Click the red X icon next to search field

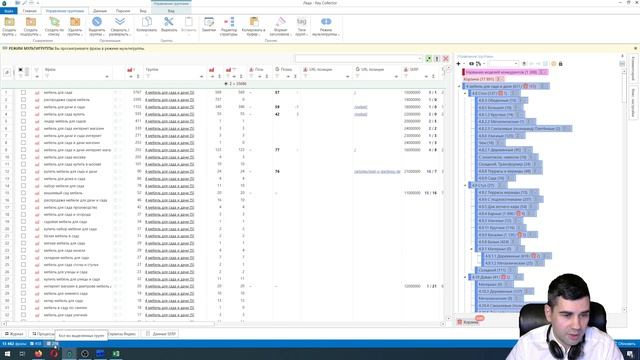click(x=445, y=59)
